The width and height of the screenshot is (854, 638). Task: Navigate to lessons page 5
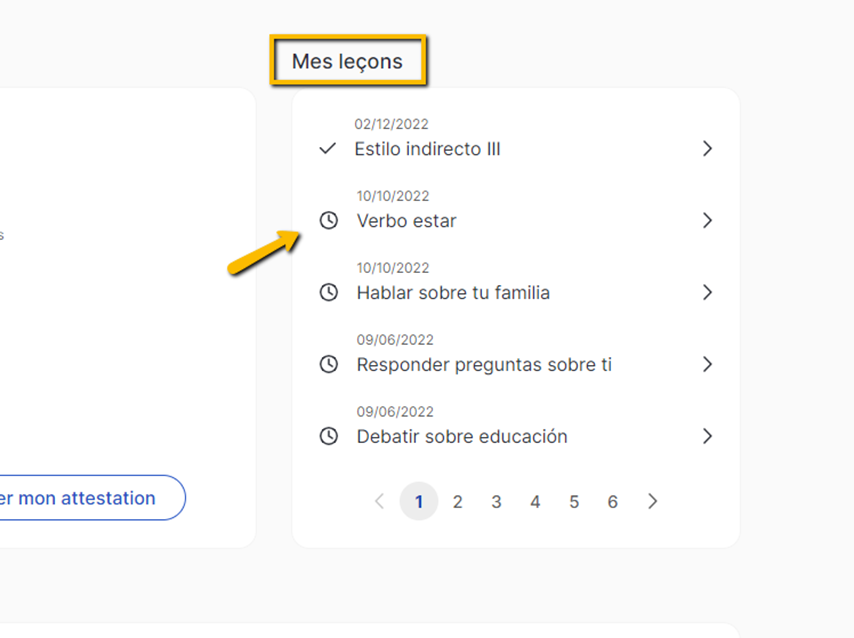point(574,502)
